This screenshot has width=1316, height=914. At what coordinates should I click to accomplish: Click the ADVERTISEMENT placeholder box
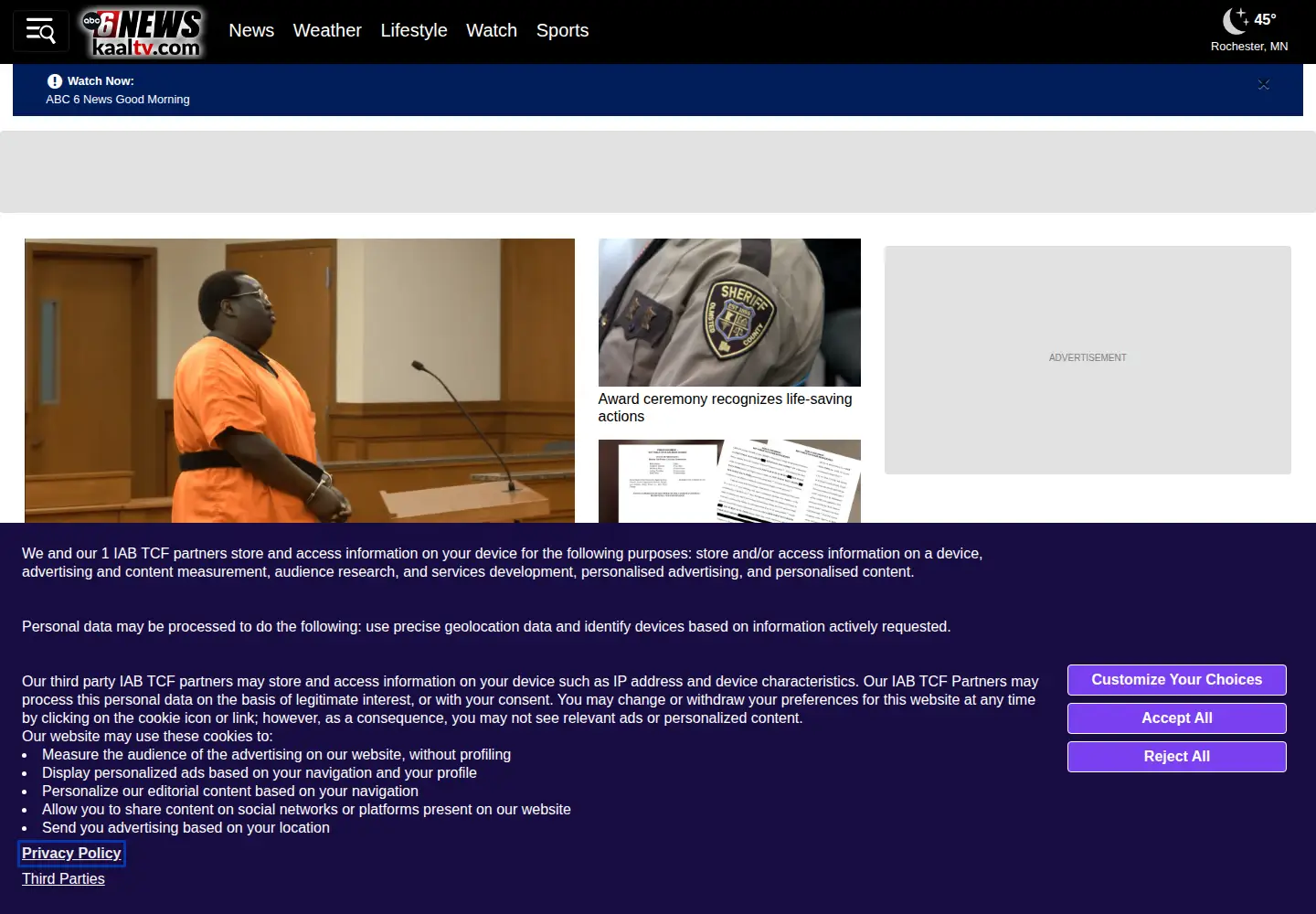click(1088, 359)
